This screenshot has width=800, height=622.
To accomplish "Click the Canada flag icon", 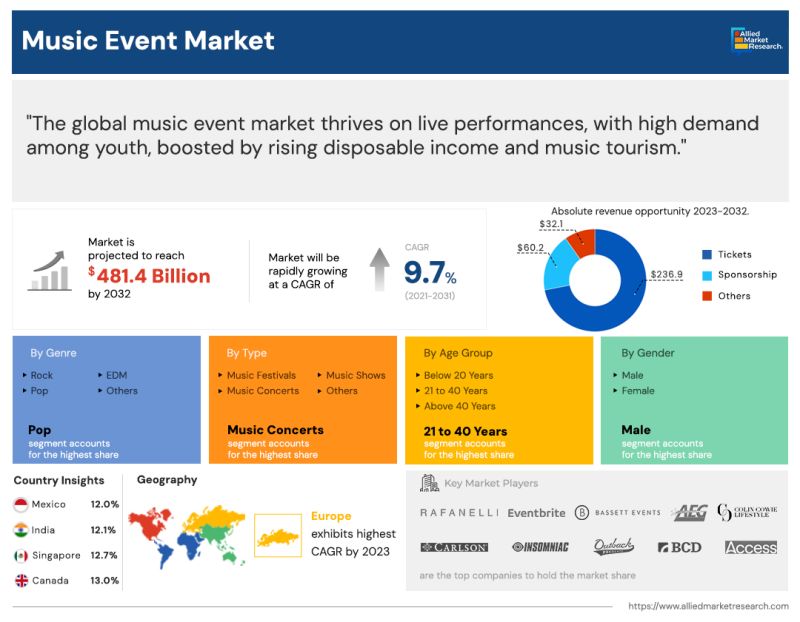I will pos(20,580).
